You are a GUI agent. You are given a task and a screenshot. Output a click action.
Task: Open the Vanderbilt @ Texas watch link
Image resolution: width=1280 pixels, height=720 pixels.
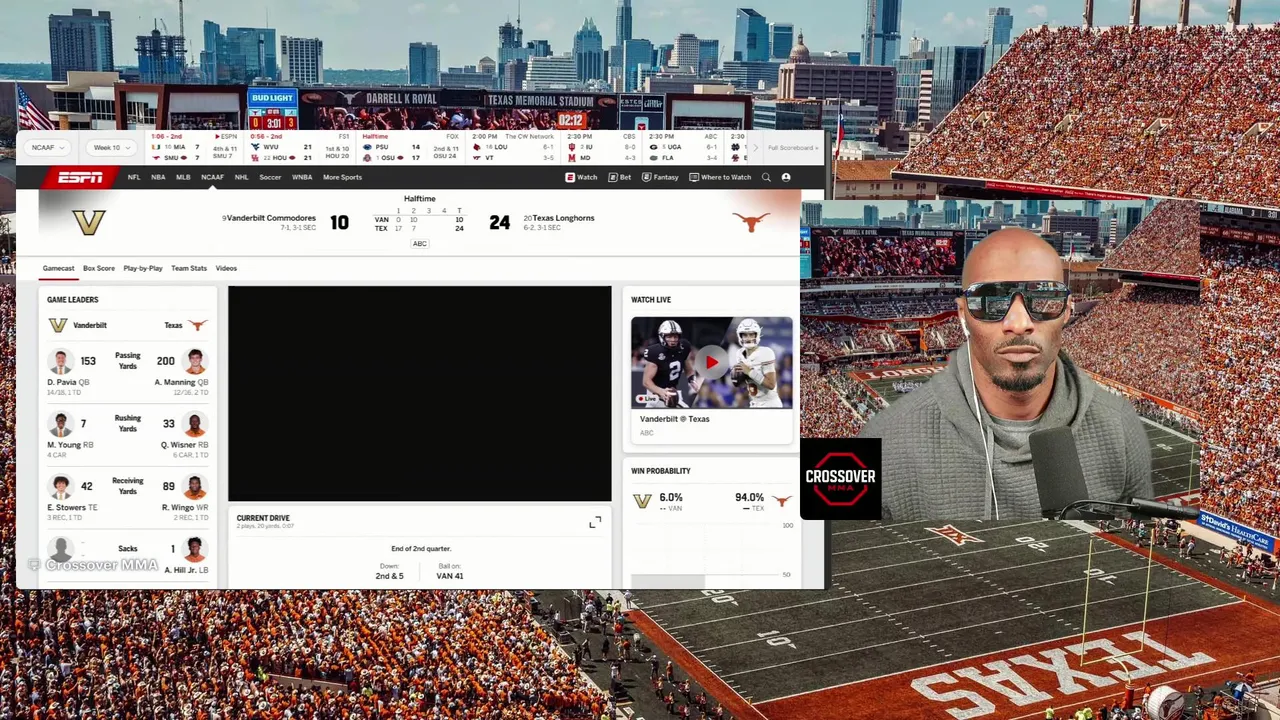coord(674,419)
